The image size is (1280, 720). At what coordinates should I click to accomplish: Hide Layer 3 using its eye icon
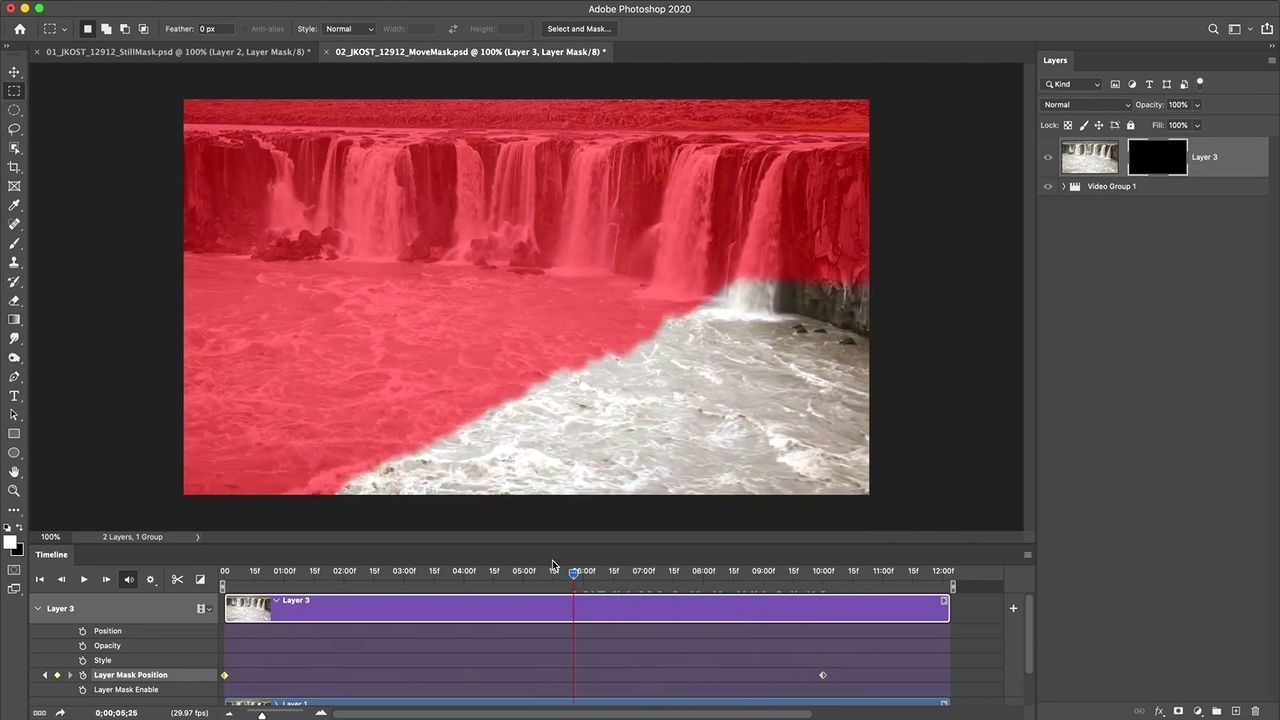point(1048,157)
